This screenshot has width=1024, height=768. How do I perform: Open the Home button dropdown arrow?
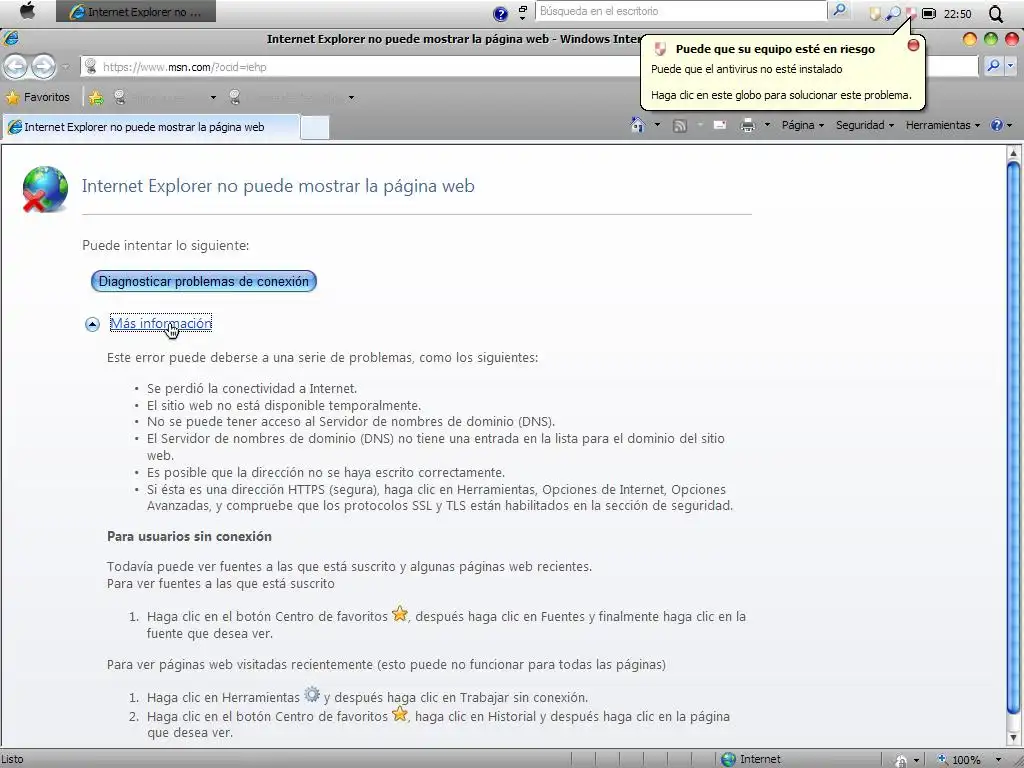(x=657, y=125)
